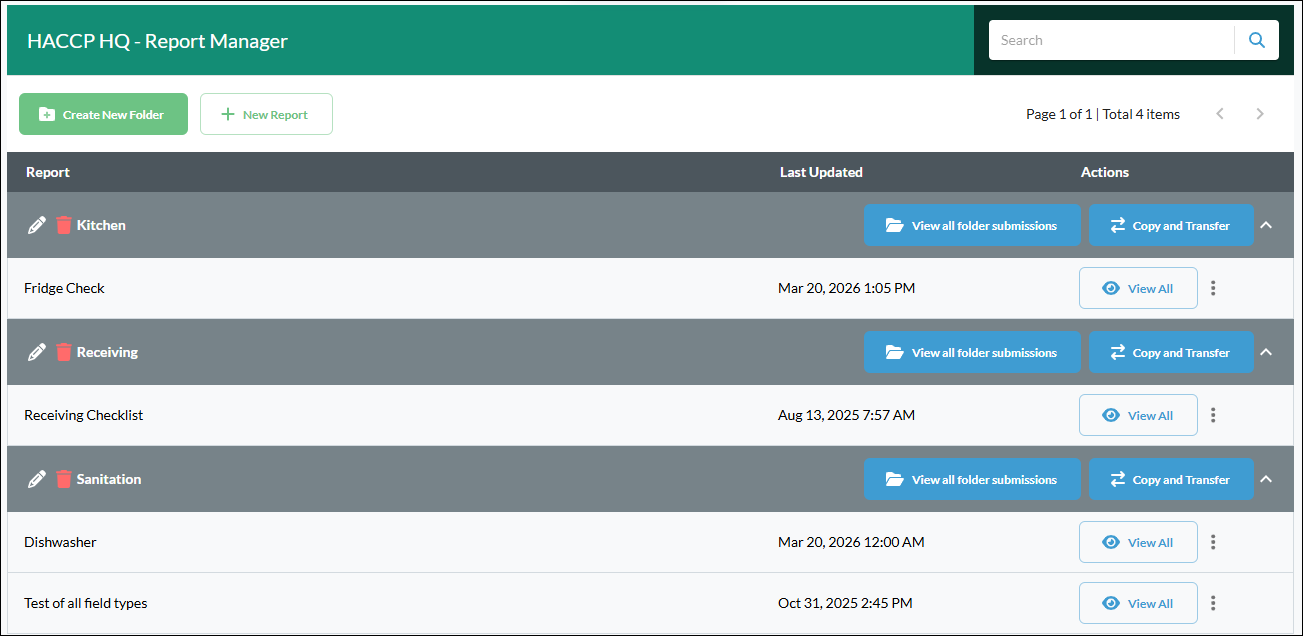The height and width of the screenshot is (636, 1303).
Task: Select the Receiving Checklist report name
Action: click(83, 415)
